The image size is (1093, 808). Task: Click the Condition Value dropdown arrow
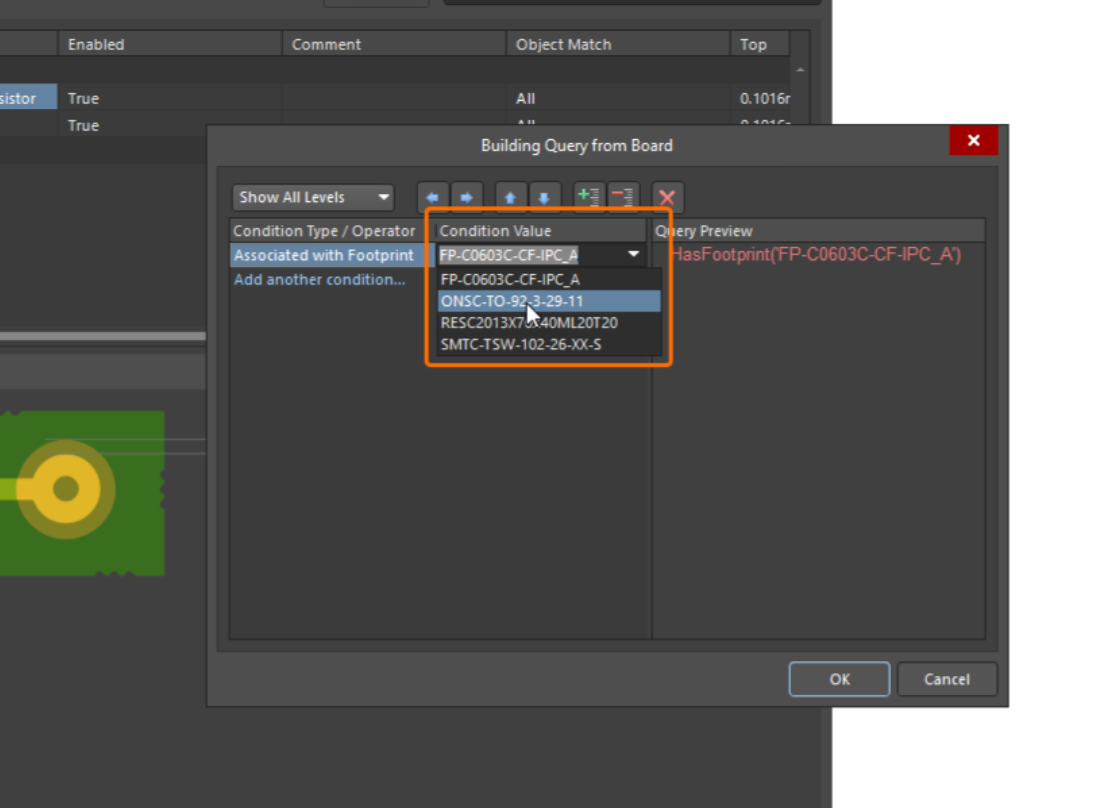click(x=634, y=255)
